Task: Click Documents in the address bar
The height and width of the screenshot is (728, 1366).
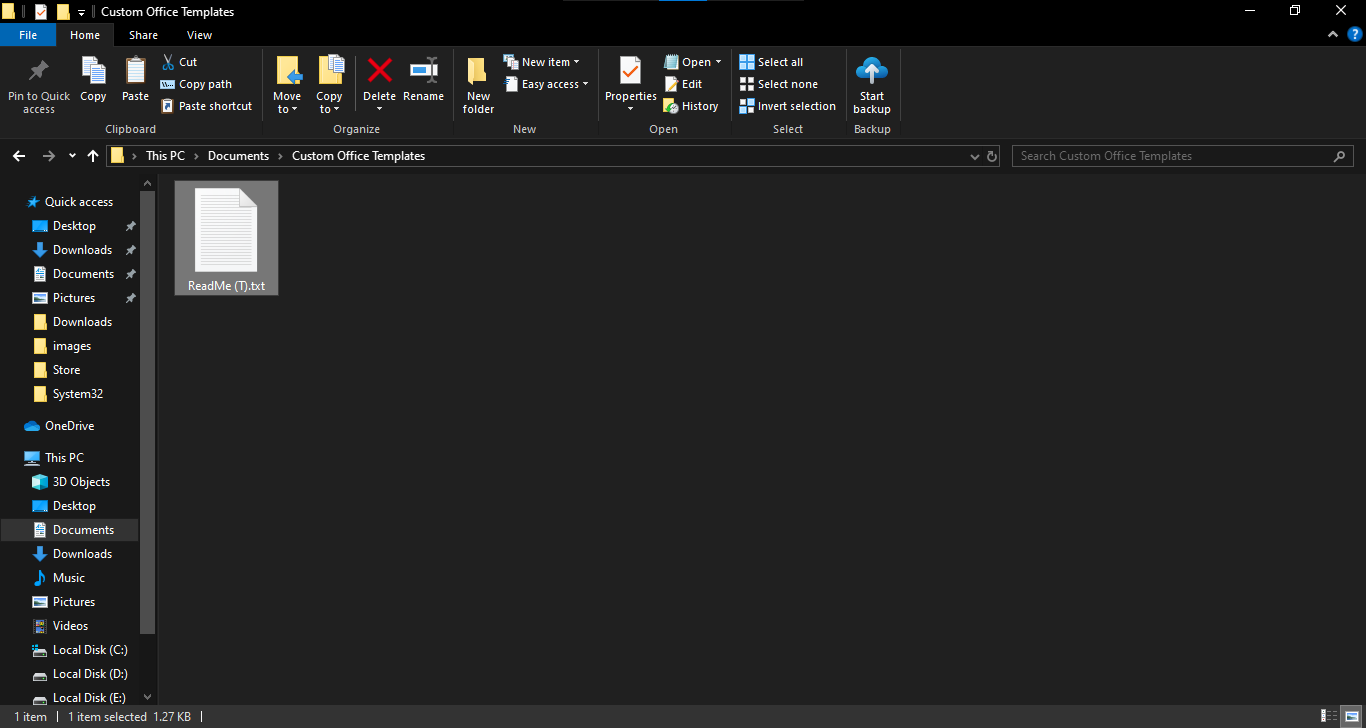Action: point(238,156)
